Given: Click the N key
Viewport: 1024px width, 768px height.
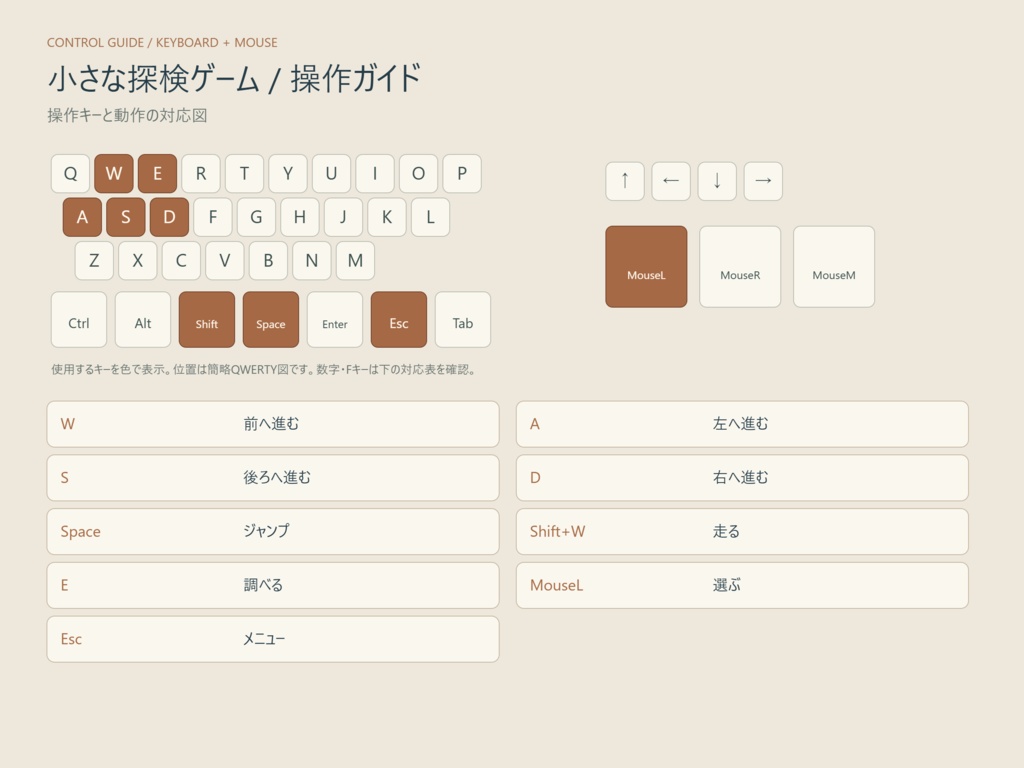Looking at the screenshot, I should [312, 261].
